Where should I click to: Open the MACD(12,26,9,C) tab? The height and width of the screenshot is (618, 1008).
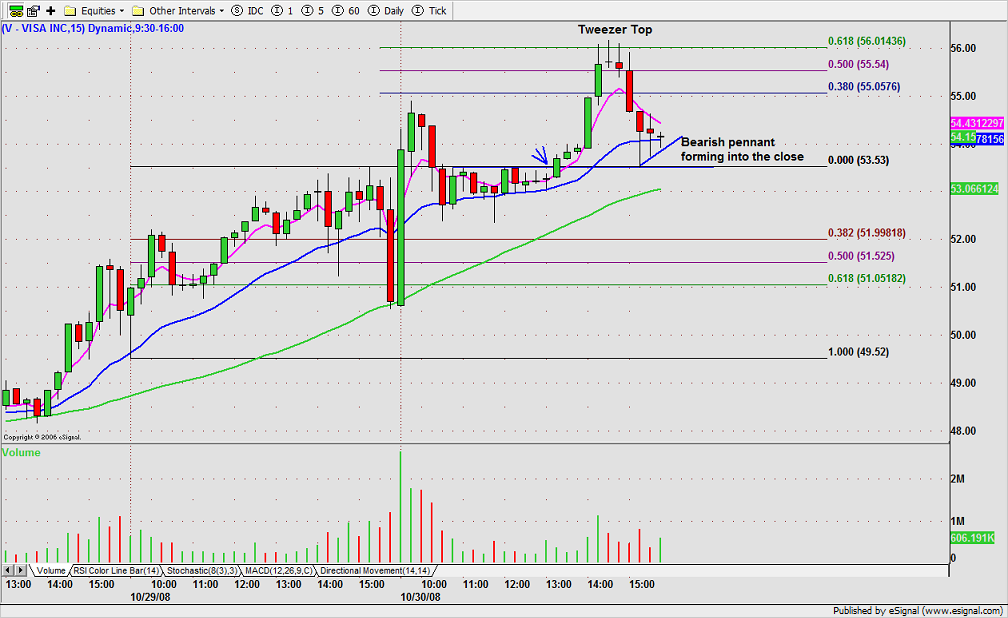coord(279,570)
